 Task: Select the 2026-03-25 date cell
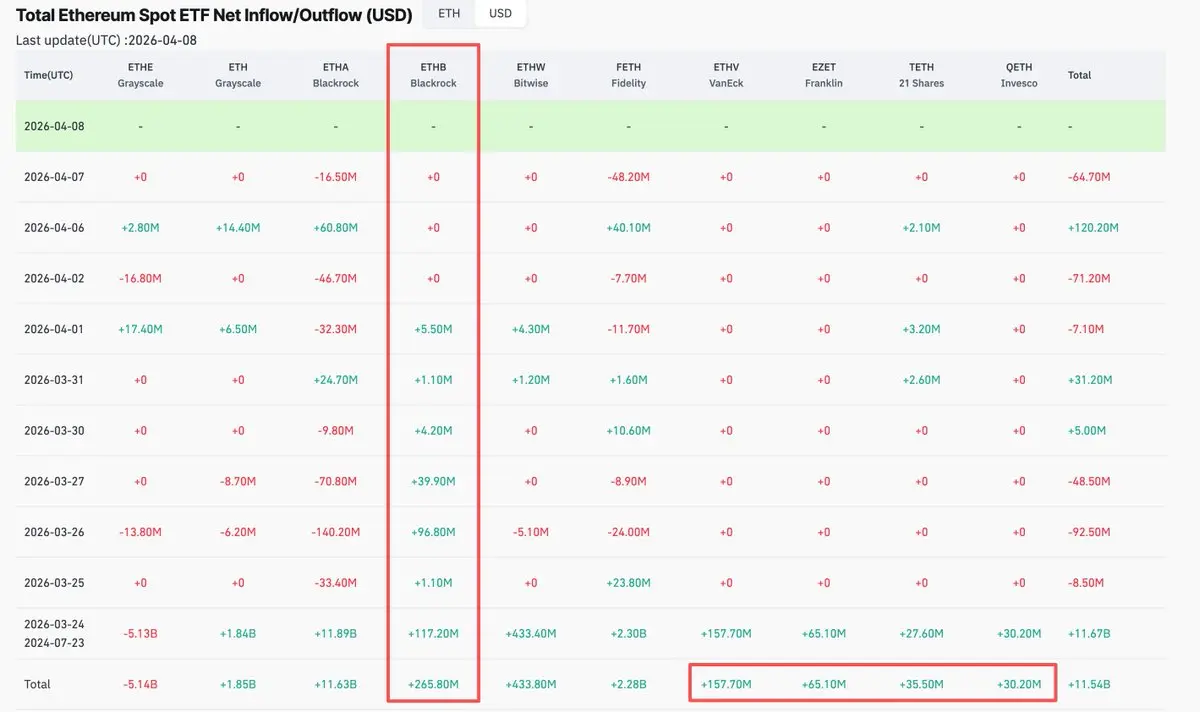point(53,583)
